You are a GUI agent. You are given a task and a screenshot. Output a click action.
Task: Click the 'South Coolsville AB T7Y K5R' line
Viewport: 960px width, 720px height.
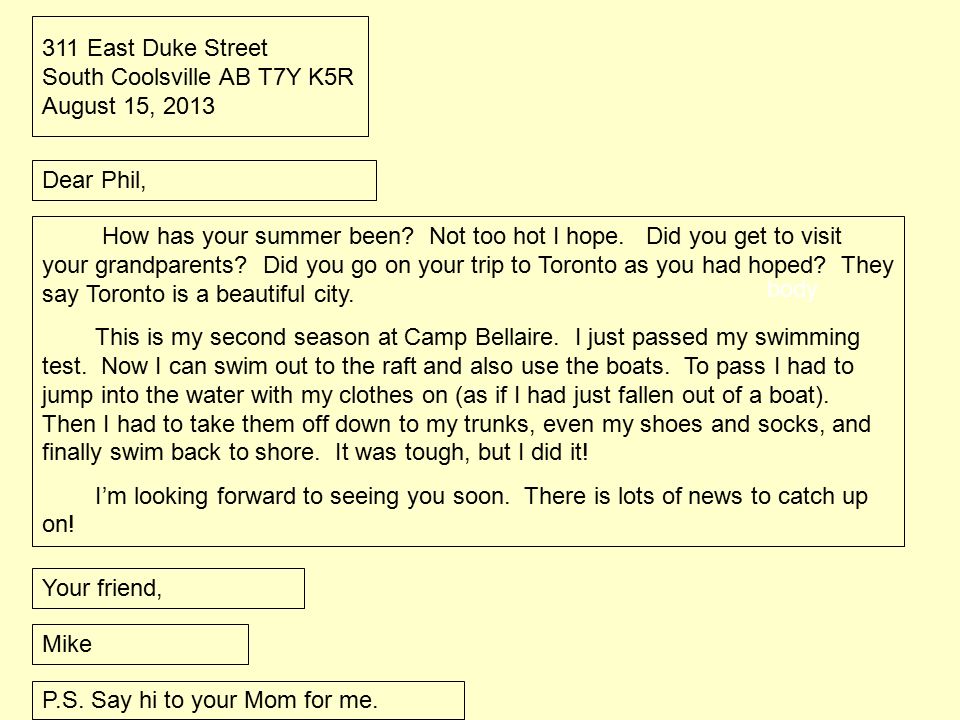pyautogui.click(x=198, y=77)
